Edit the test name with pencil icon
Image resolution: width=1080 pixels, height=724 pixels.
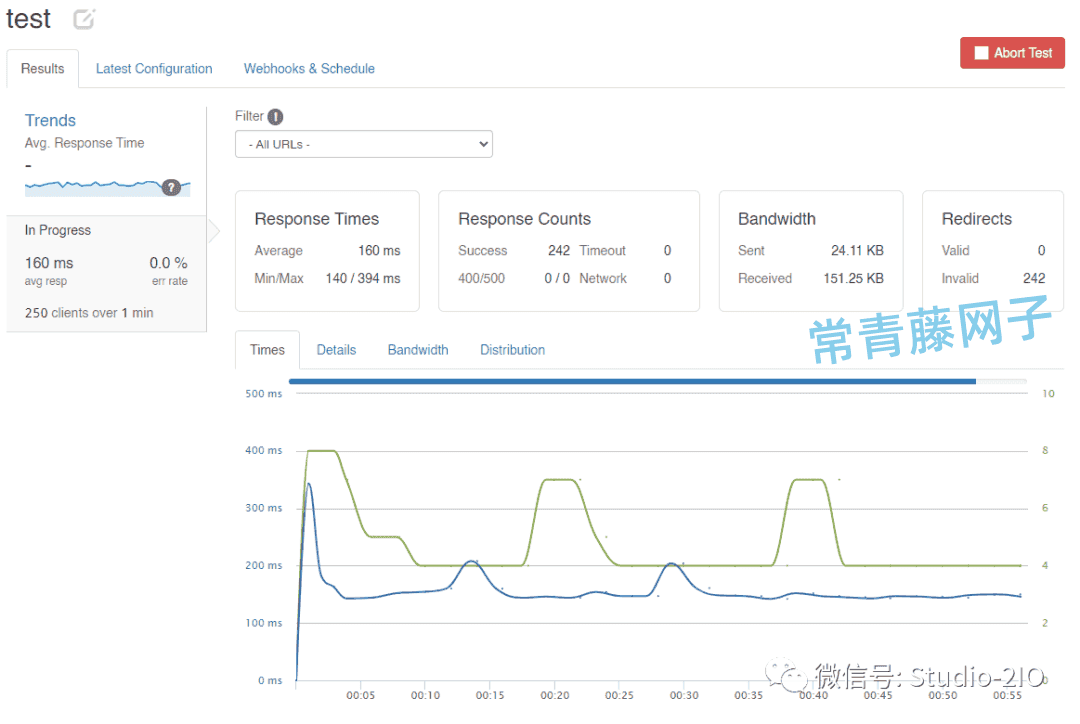(84, 19)
